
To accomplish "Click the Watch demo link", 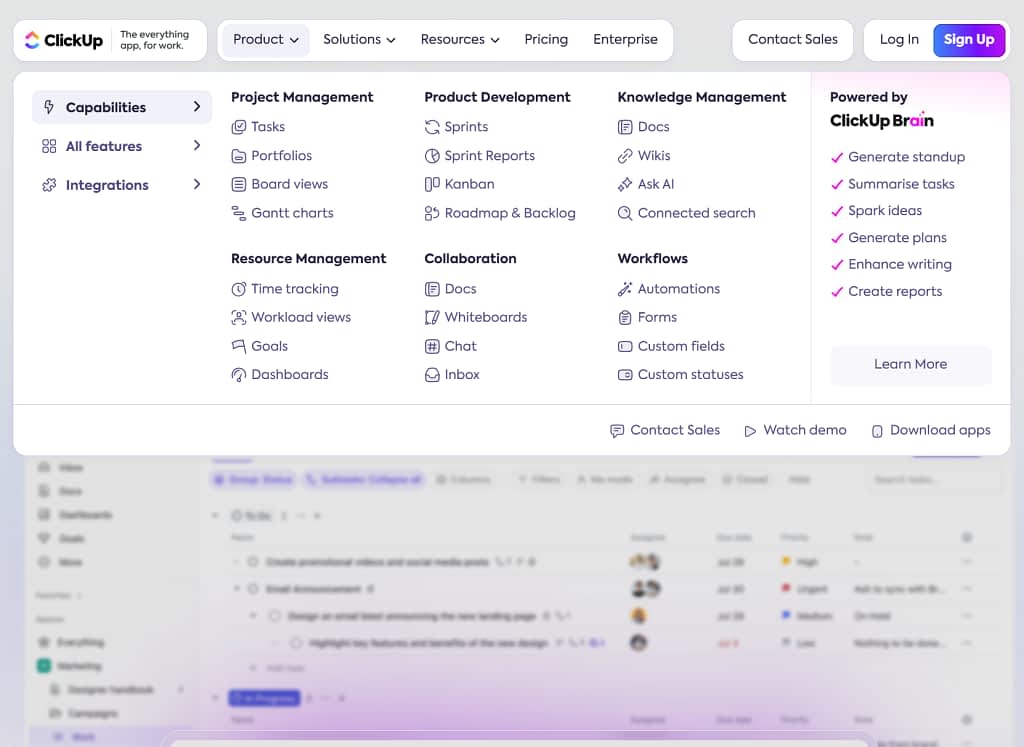I will point(795,430).
